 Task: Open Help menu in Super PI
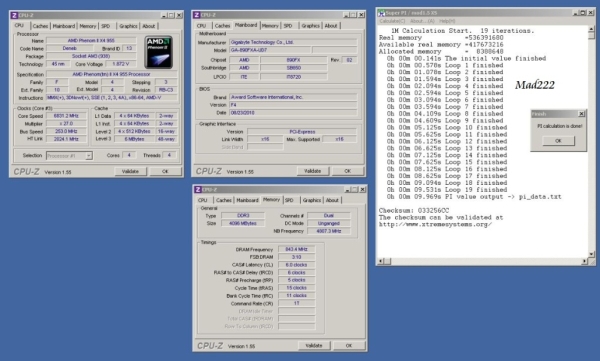(x=447, y=21)
